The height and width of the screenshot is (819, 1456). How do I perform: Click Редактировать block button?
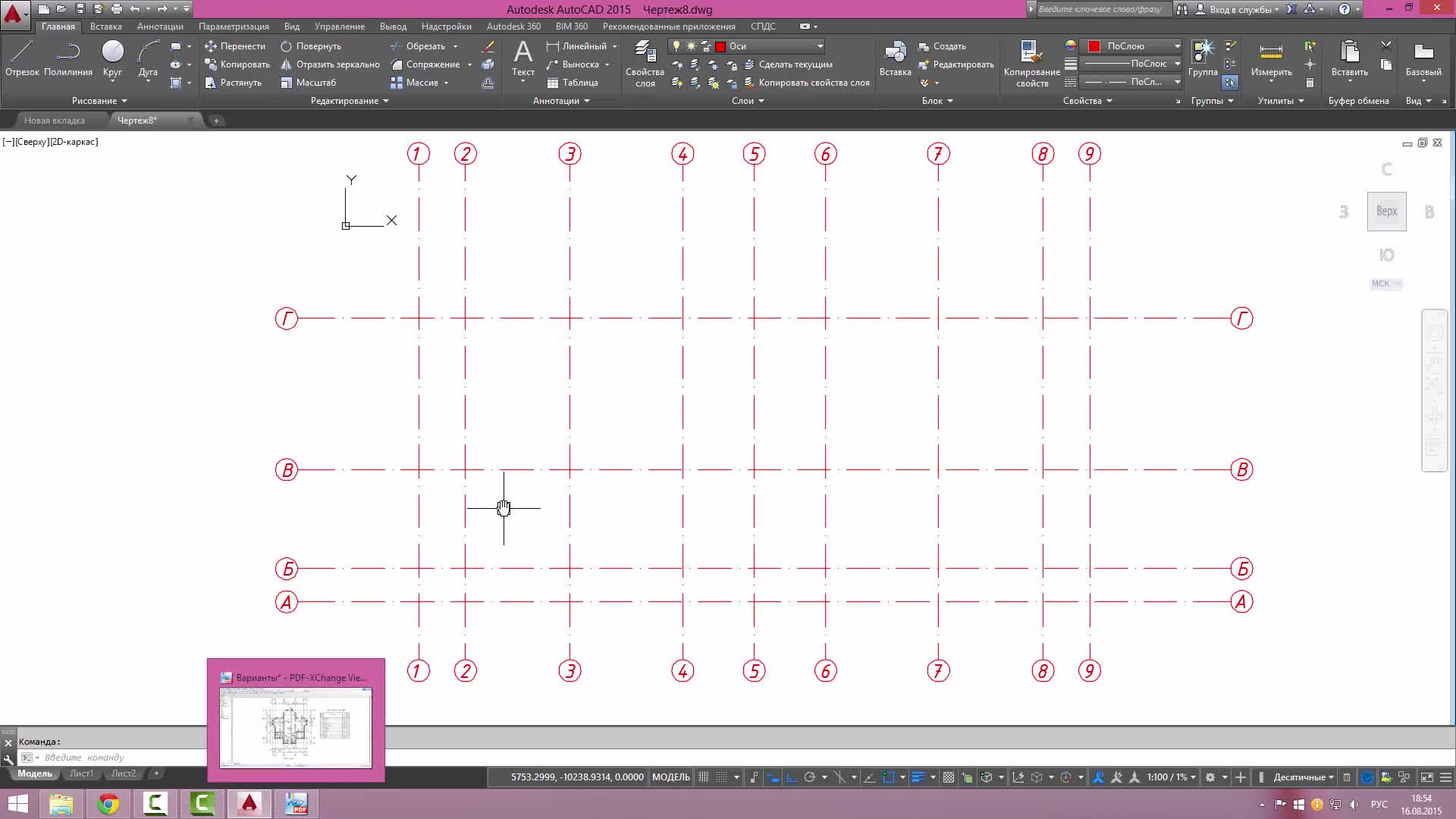pyautogui.click(x=955, y=64)
